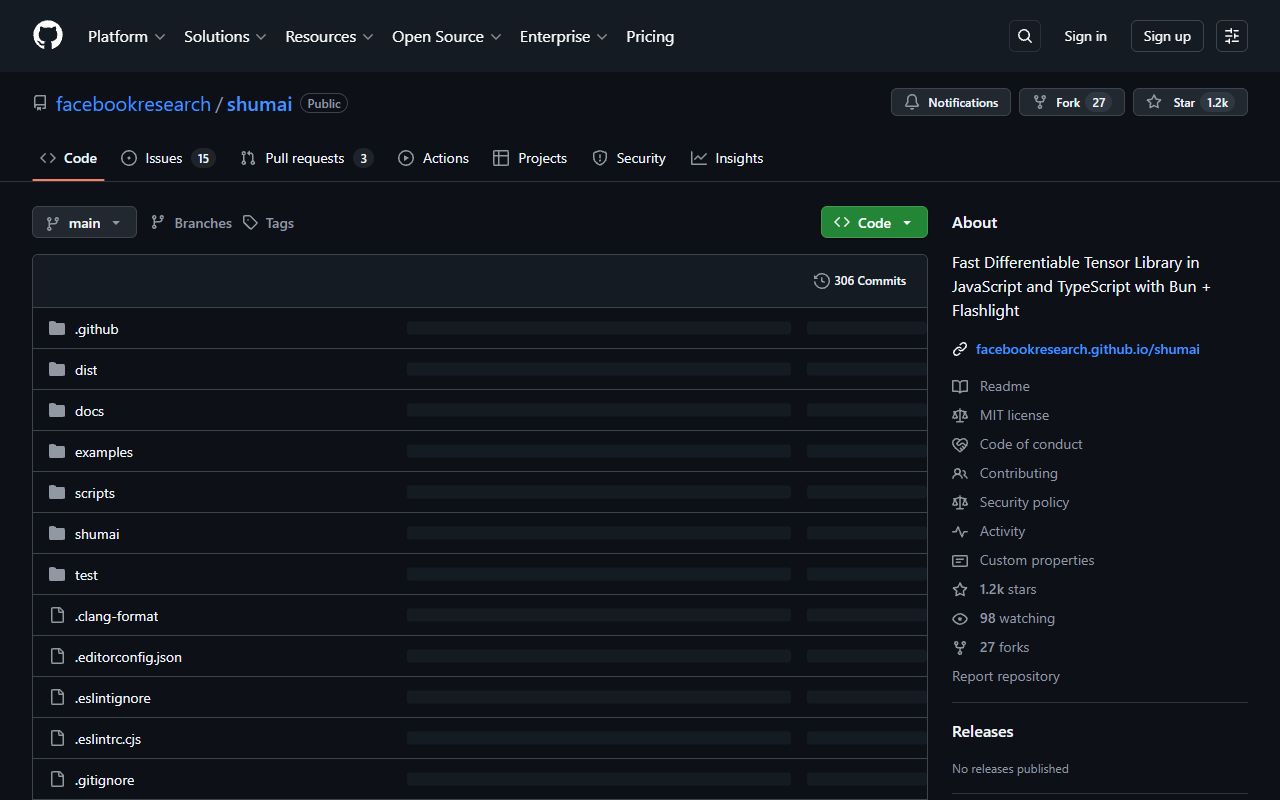The image size is (1280, 800).
Task: Open the 306 Commits history
Action: 868,281
